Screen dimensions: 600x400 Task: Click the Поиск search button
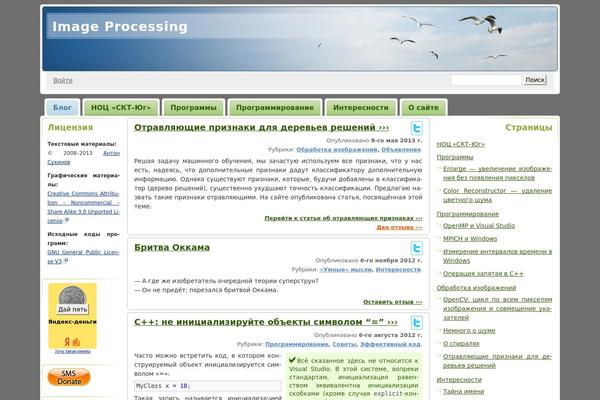(535, 80)
